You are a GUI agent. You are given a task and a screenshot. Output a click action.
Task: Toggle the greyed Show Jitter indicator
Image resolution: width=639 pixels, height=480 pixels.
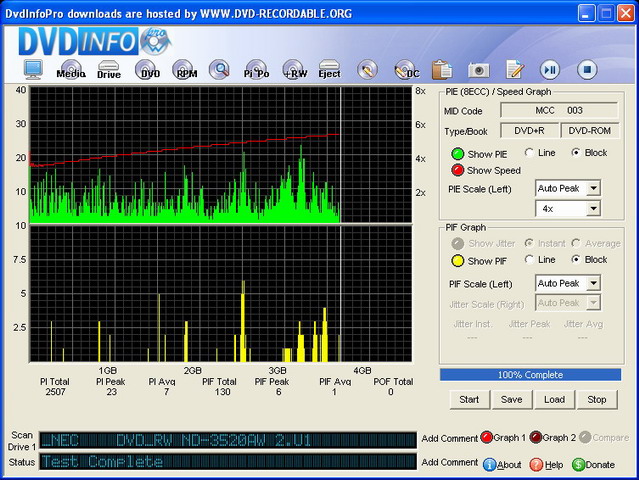click(458, 244)
